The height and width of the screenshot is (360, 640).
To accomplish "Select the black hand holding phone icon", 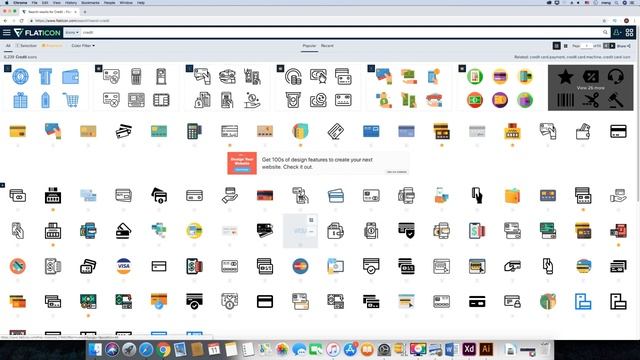I will 477,196.
